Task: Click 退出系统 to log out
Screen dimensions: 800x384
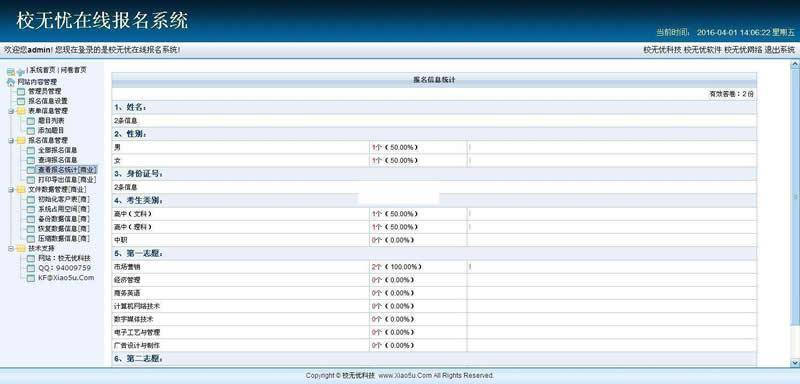Action: click(780, 50)
